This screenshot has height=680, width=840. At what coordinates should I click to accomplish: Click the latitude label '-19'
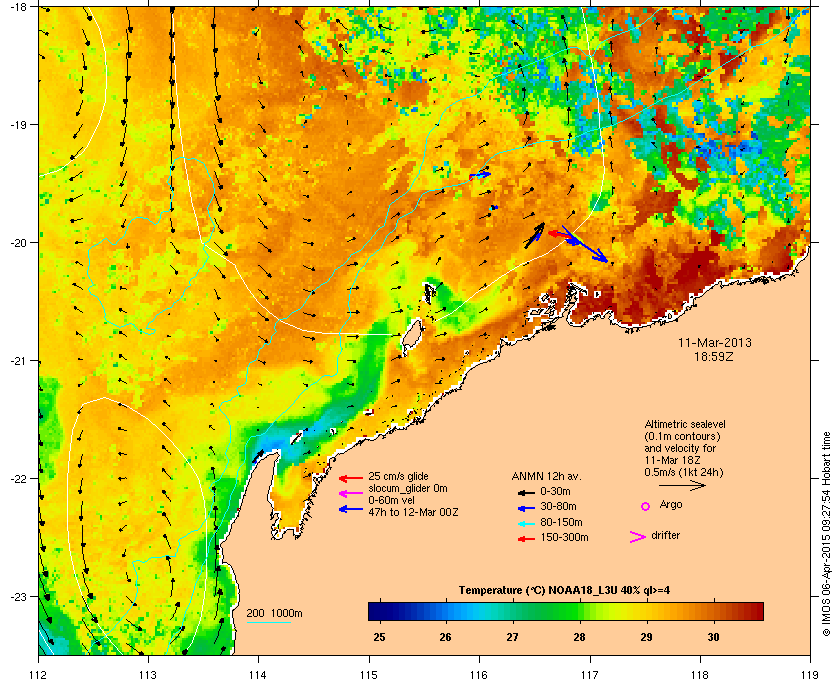pos(18,125)
